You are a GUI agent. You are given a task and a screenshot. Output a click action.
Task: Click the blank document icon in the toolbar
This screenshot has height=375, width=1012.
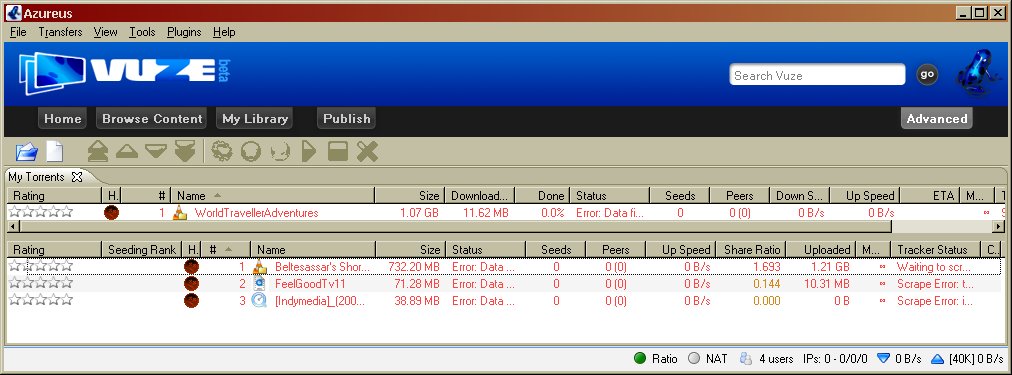(x=54, y=152)
